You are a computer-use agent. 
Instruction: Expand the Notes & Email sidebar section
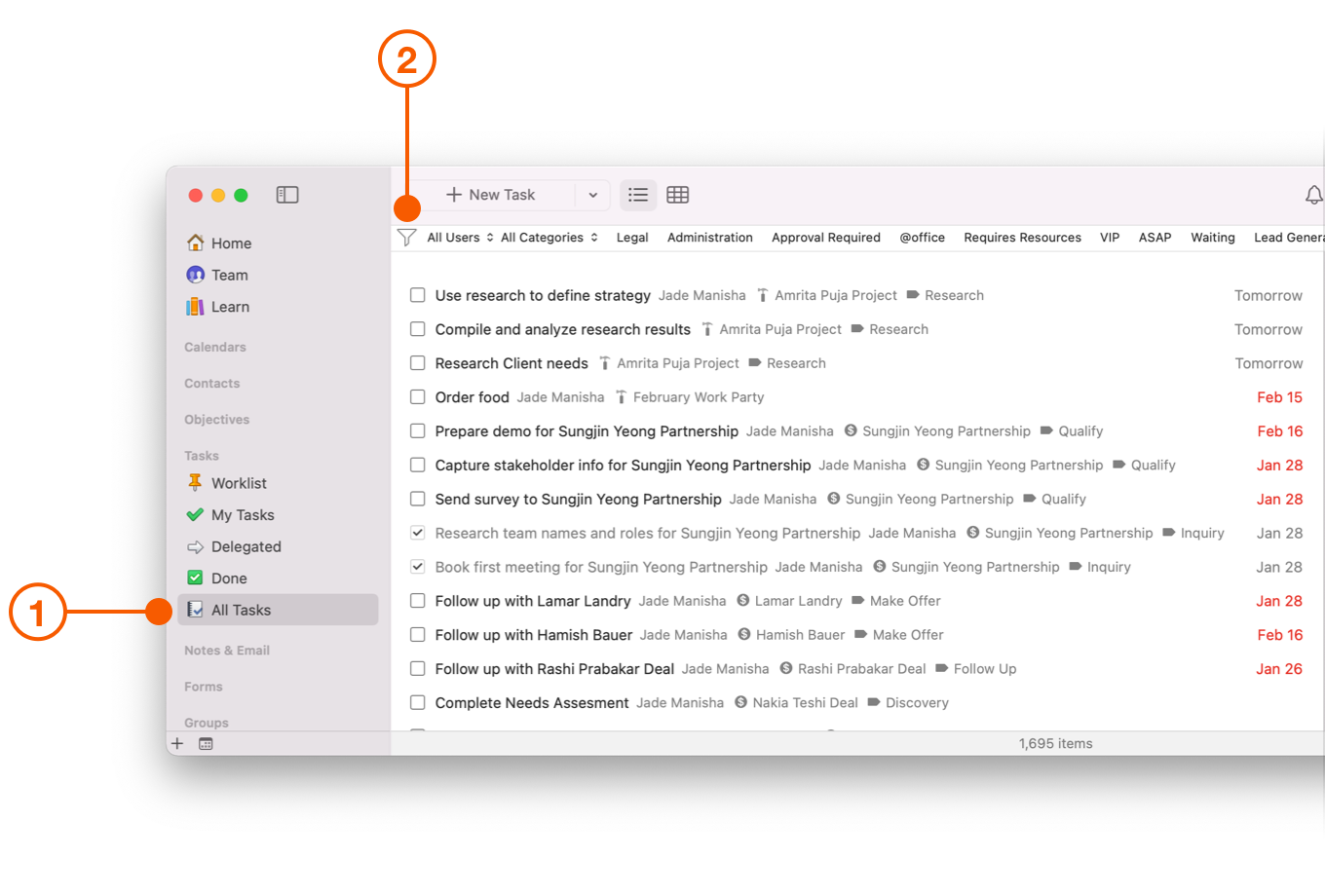[x=227, y=651]
